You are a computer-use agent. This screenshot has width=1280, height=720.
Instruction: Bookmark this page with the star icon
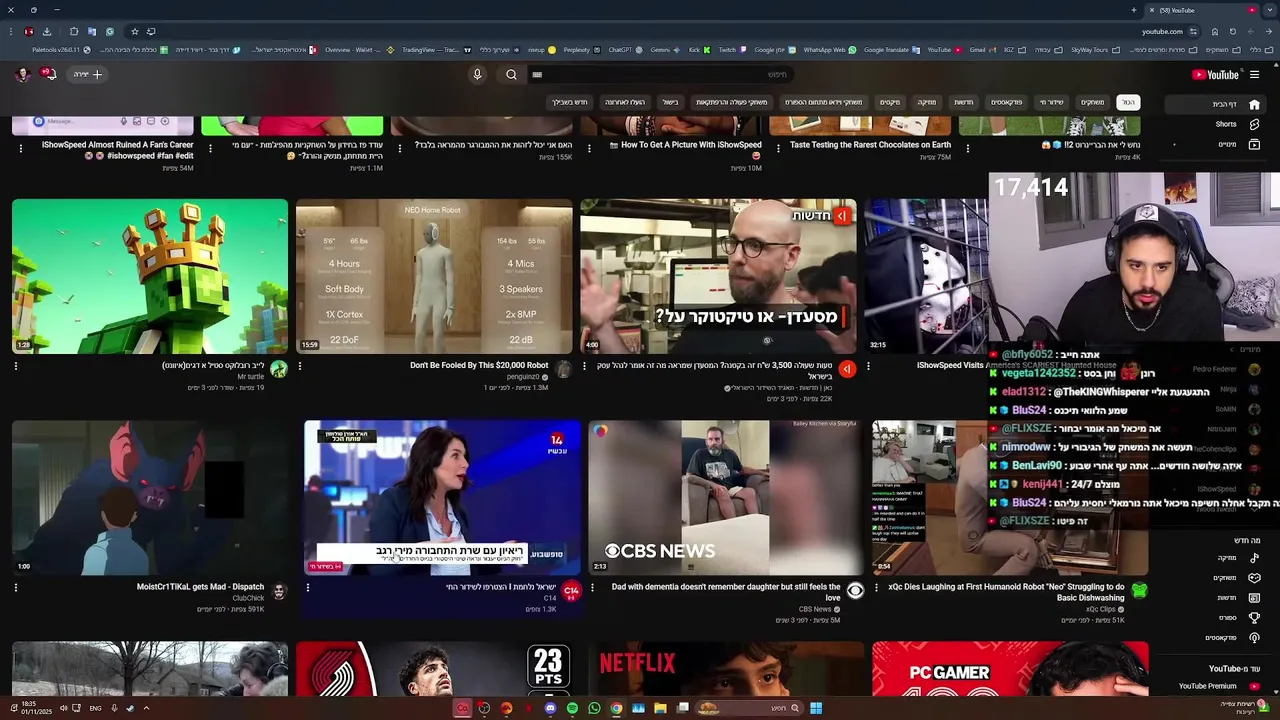135,31
